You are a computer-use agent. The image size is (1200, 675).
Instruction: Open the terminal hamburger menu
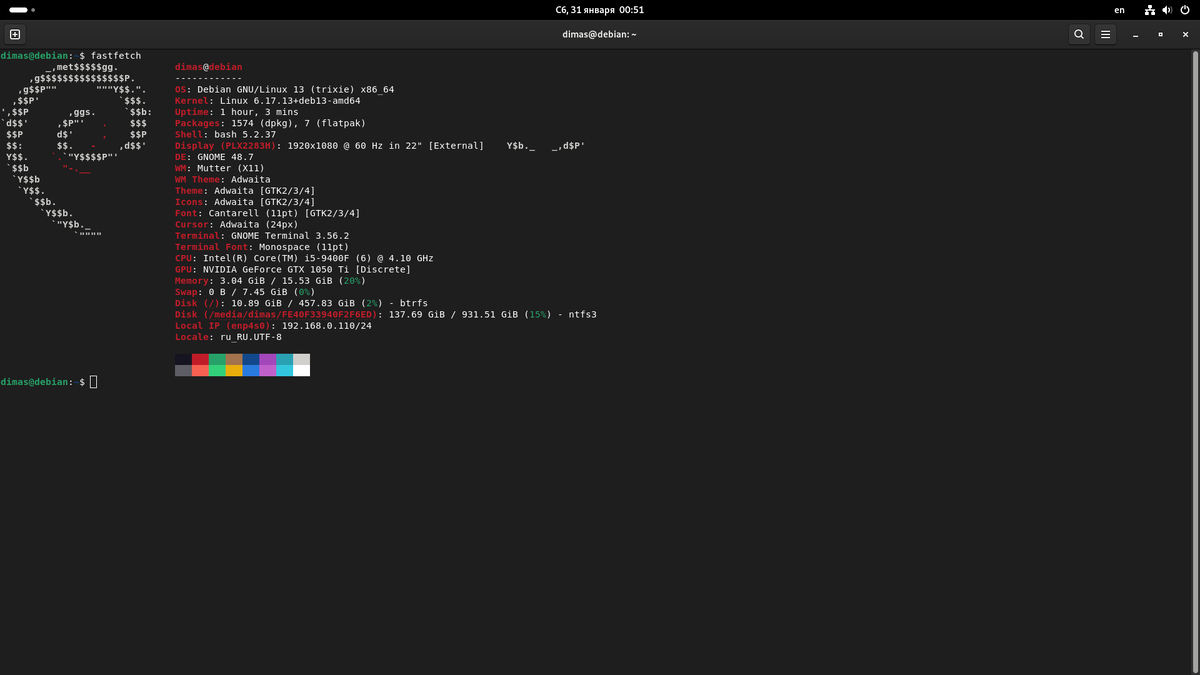[1105, 34]
